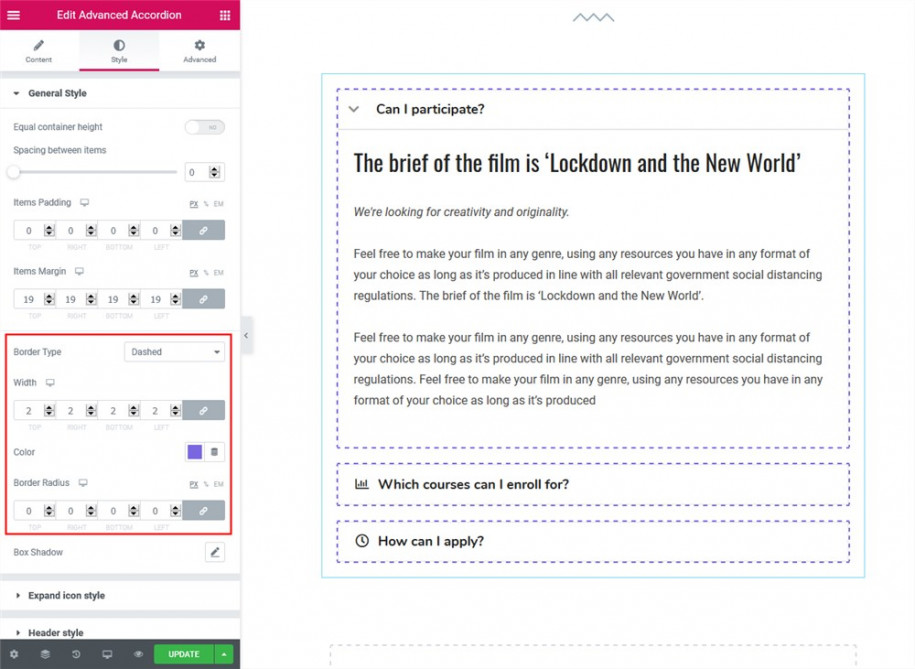This screenshot has width=915, height=669.
Task: Preview changes with the eye icon
Action: [x=137, y=654]
